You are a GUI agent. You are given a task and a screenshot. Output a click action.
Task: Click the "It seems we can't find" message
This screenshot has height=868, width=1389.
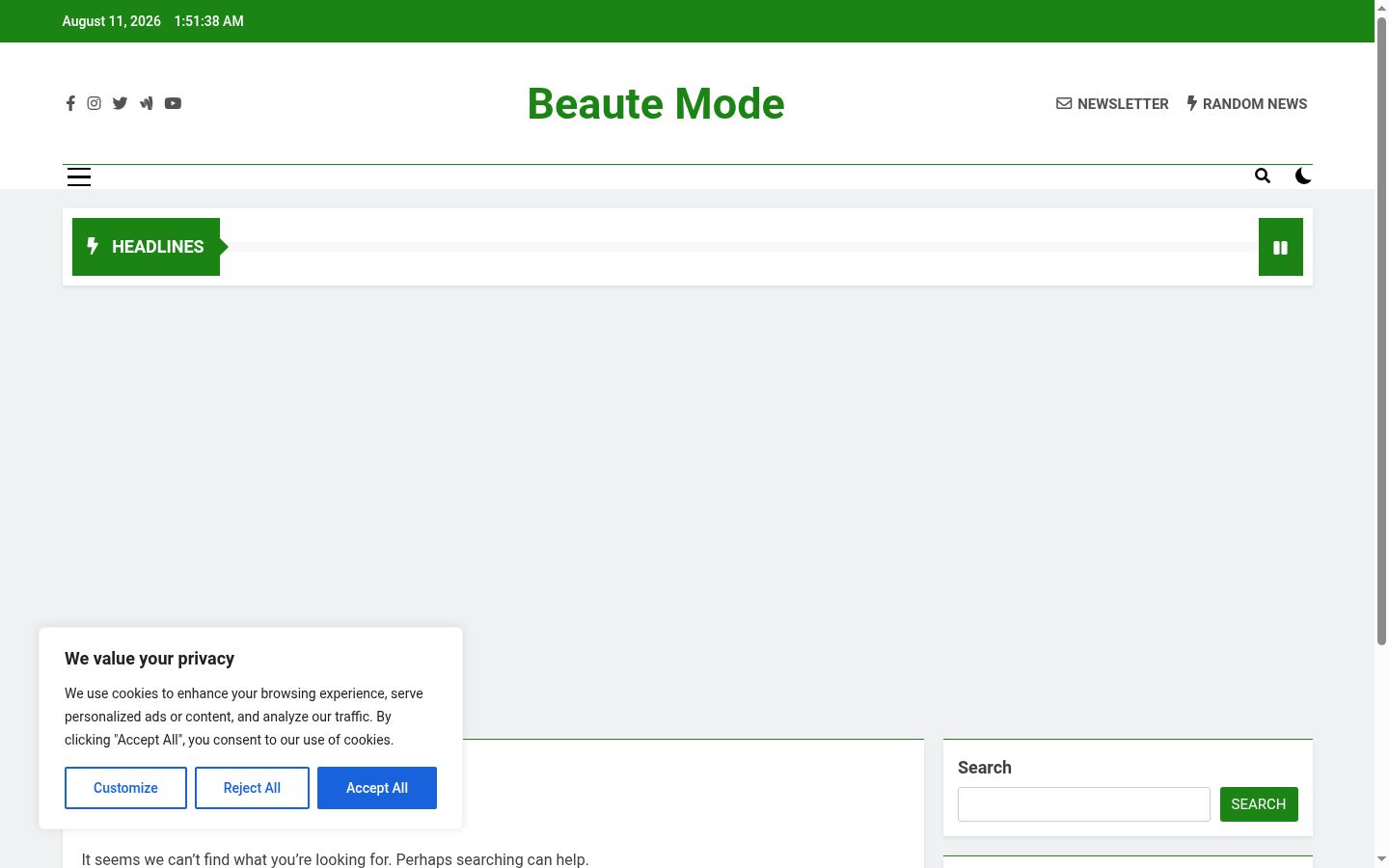[x=335, y=859]
